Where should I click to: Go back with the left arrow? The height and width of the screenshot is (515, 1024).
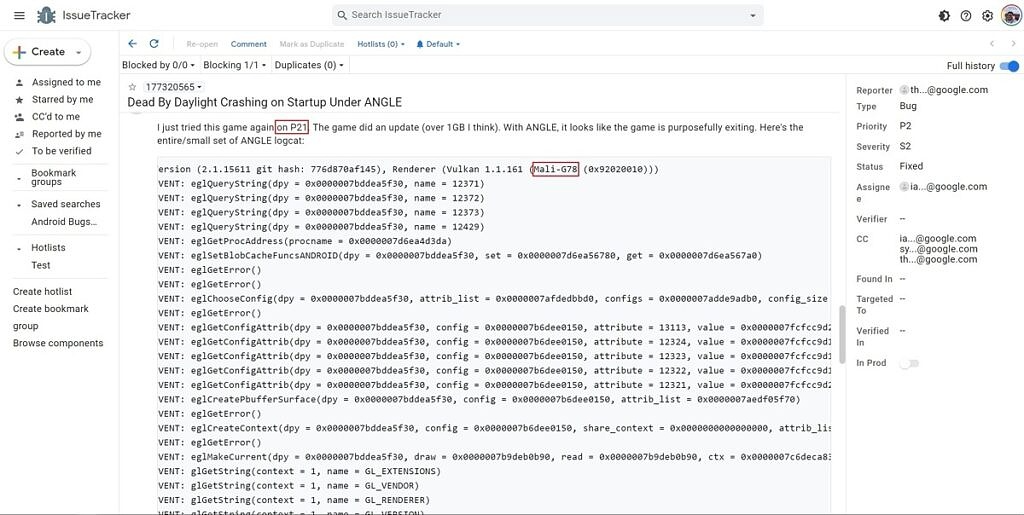133,44
